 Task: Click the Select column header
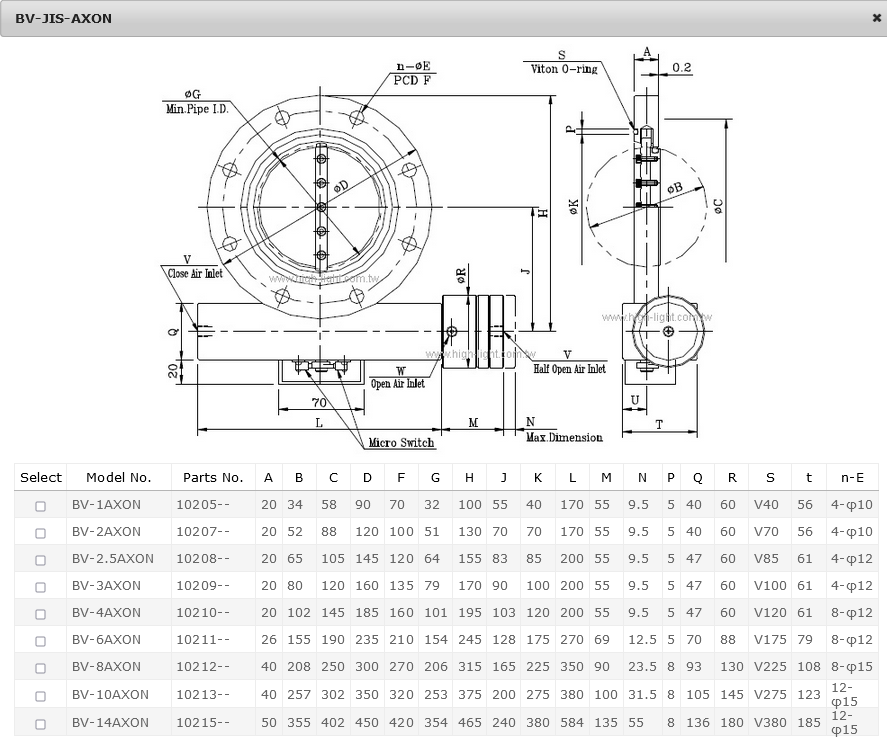(x=41, y=478)
